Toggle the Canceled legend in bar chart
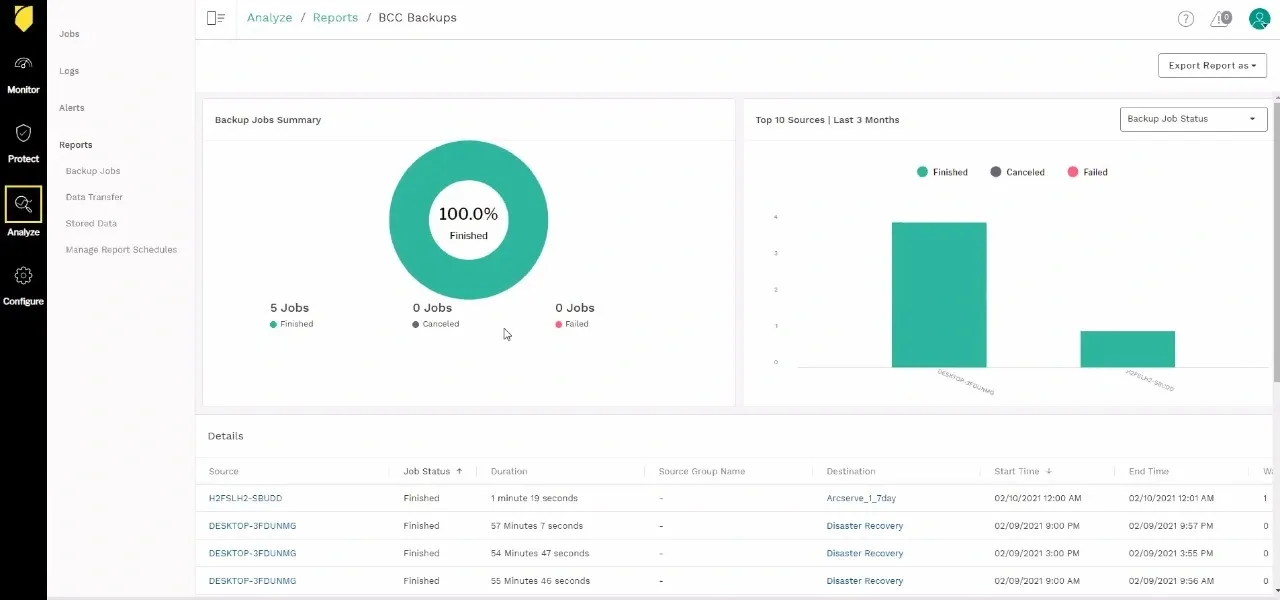This screenshot has height=600, width=1280. tap(1017, 172)
